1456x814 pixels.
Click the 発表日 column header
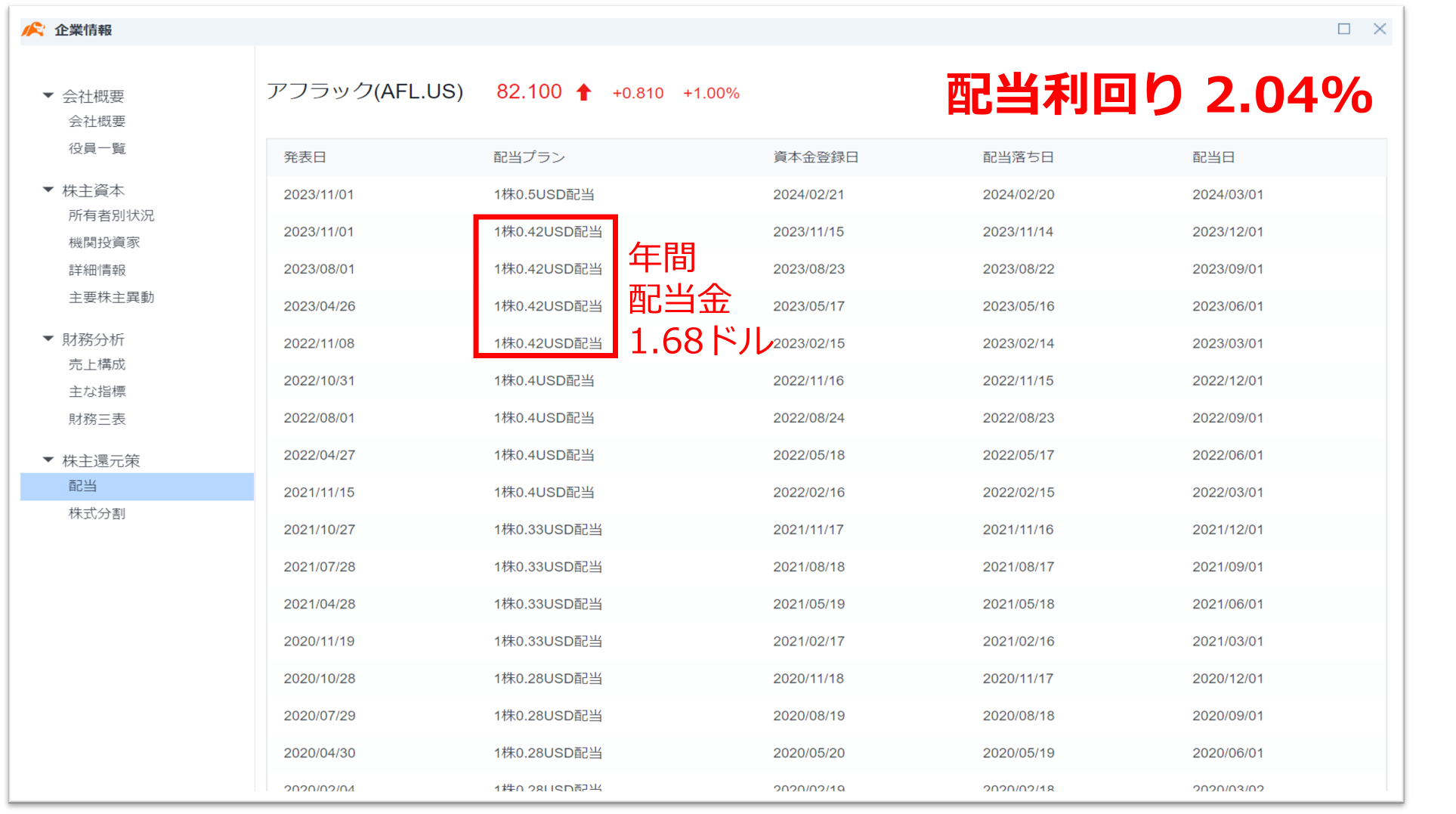(x=304, y=157)
